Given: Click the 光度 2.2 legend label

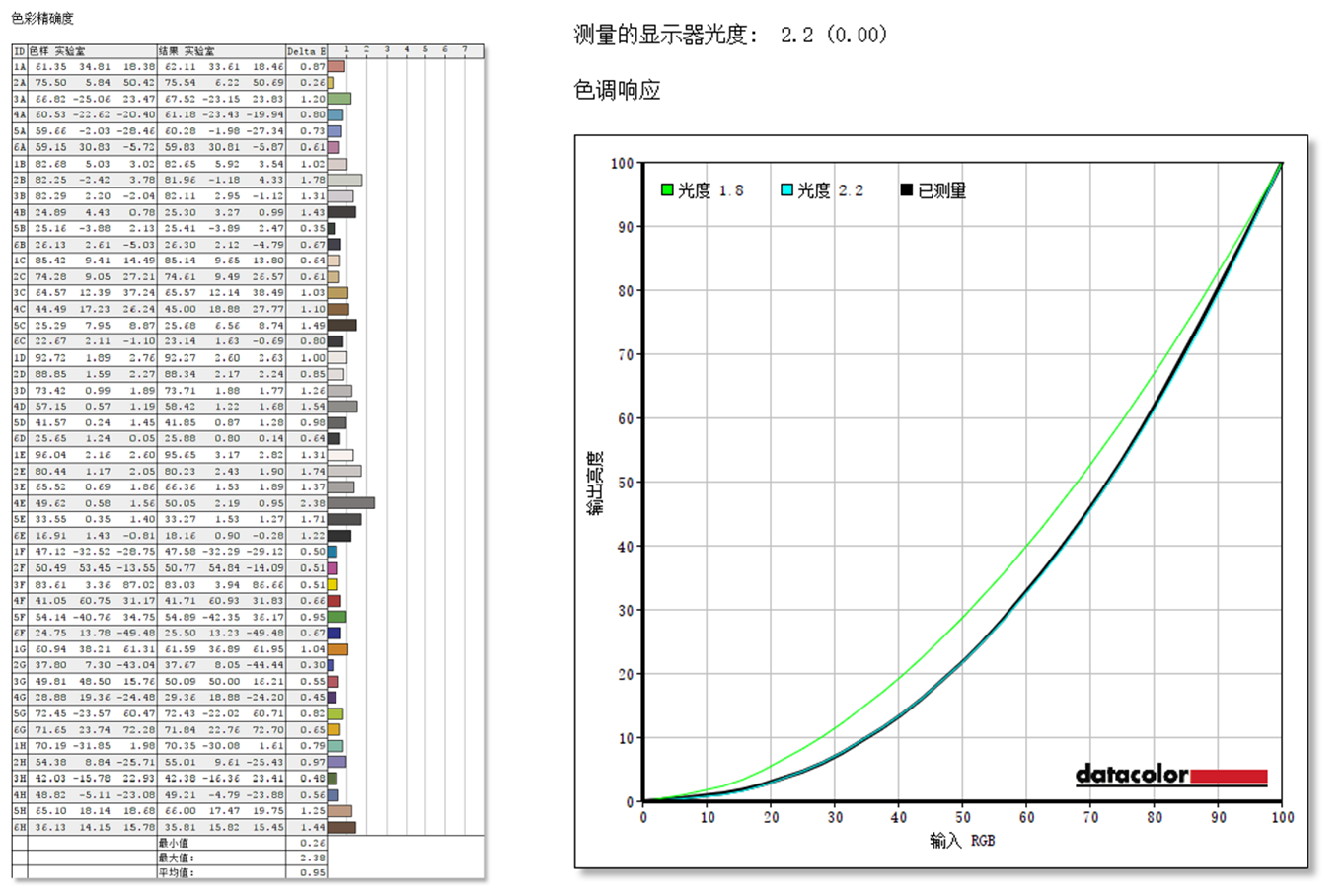Looking at the screenshot, I should tap(830, 190).
